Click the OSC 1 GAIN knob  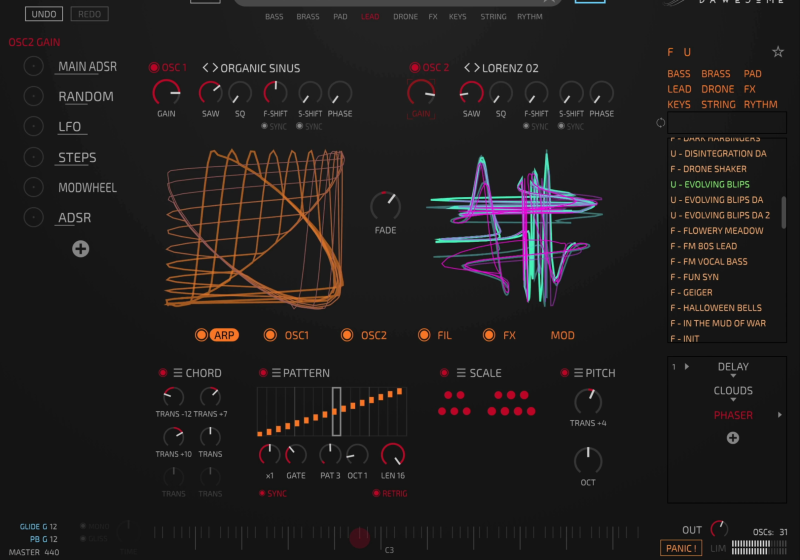166,93
